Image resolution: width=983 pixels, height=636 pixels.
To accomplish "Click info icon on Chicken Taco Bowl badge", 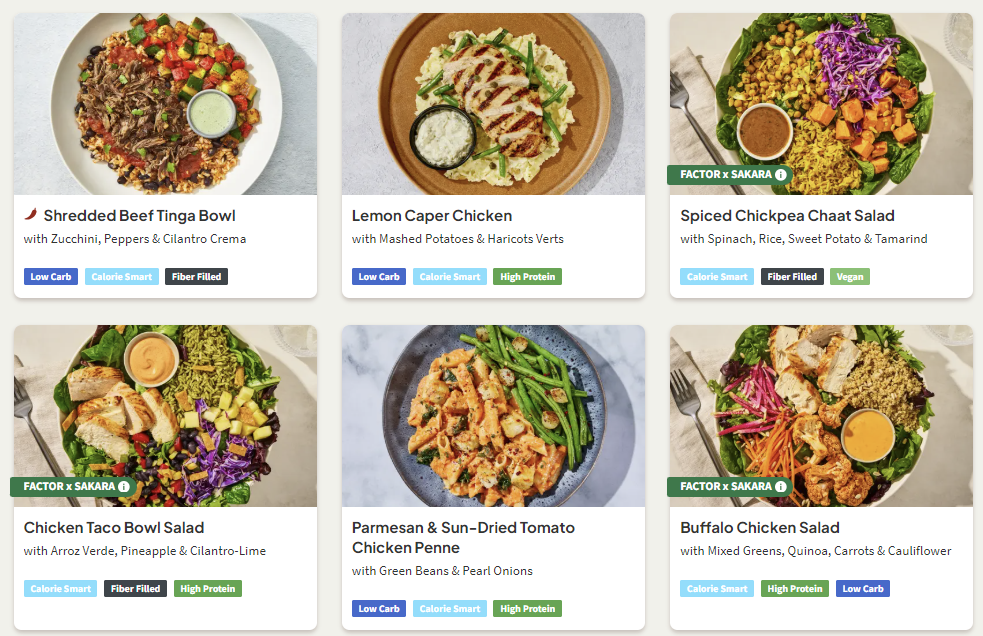I will click(124, 486).
